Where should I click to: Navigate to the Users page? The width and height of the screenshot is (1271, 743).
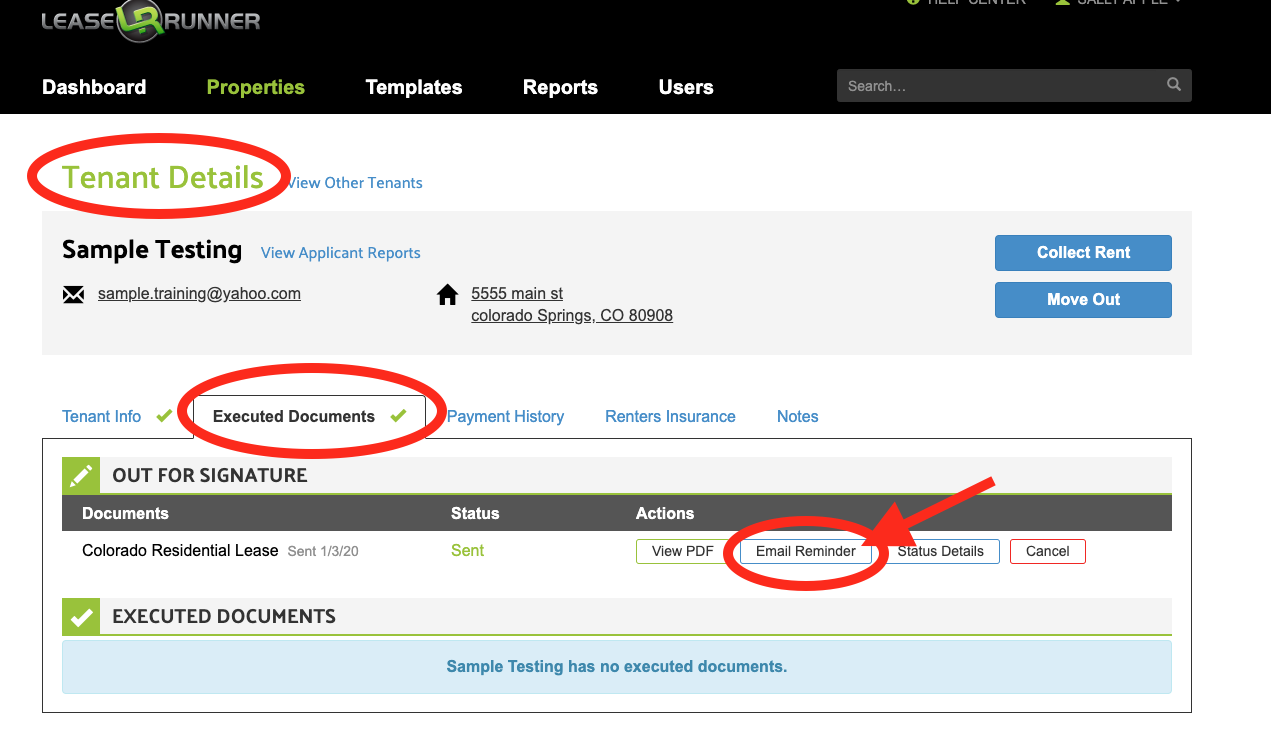(x=686, y=87)
